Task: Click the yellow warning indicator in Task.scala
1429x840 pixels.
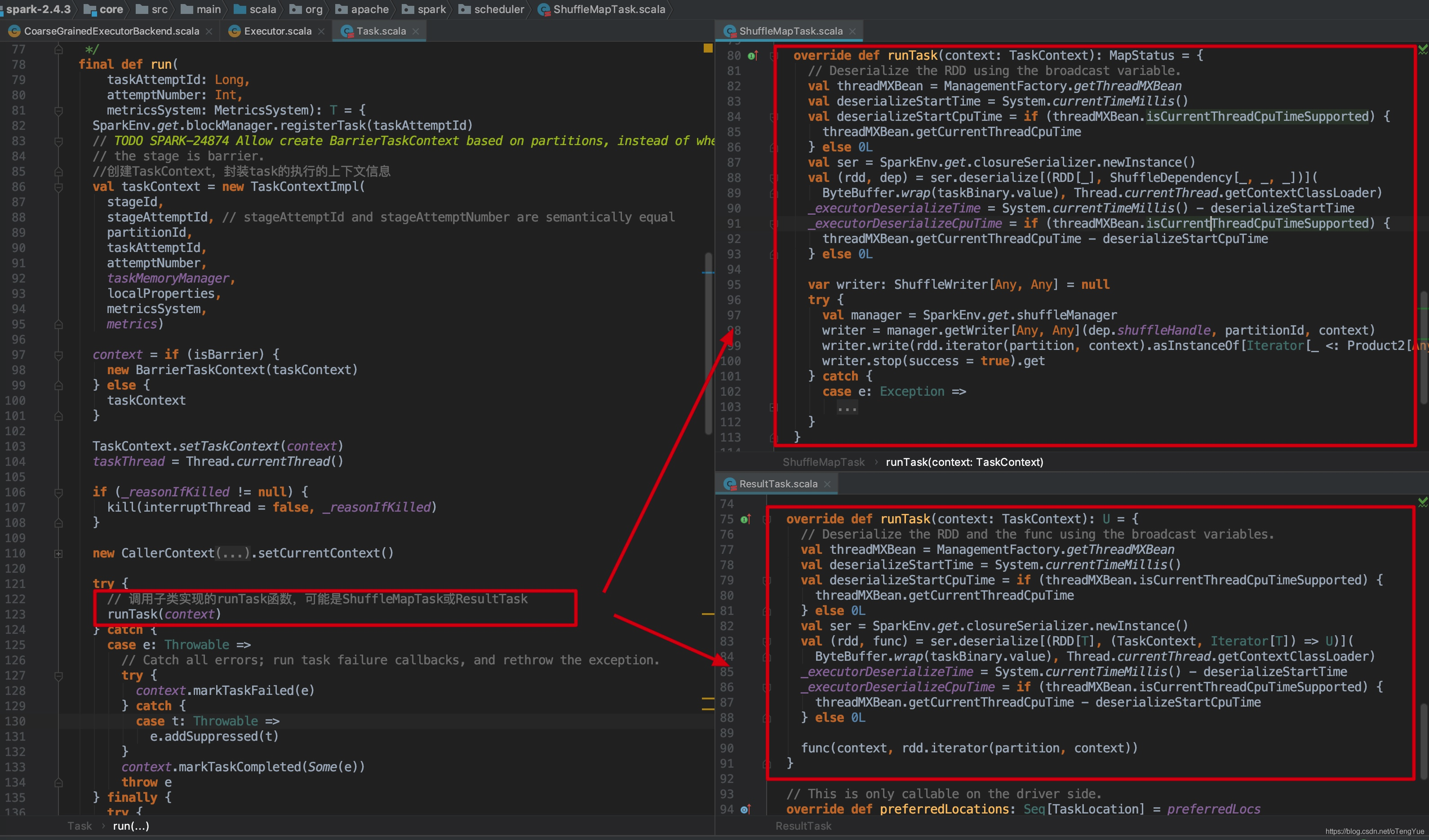Action: coord(708,48)
